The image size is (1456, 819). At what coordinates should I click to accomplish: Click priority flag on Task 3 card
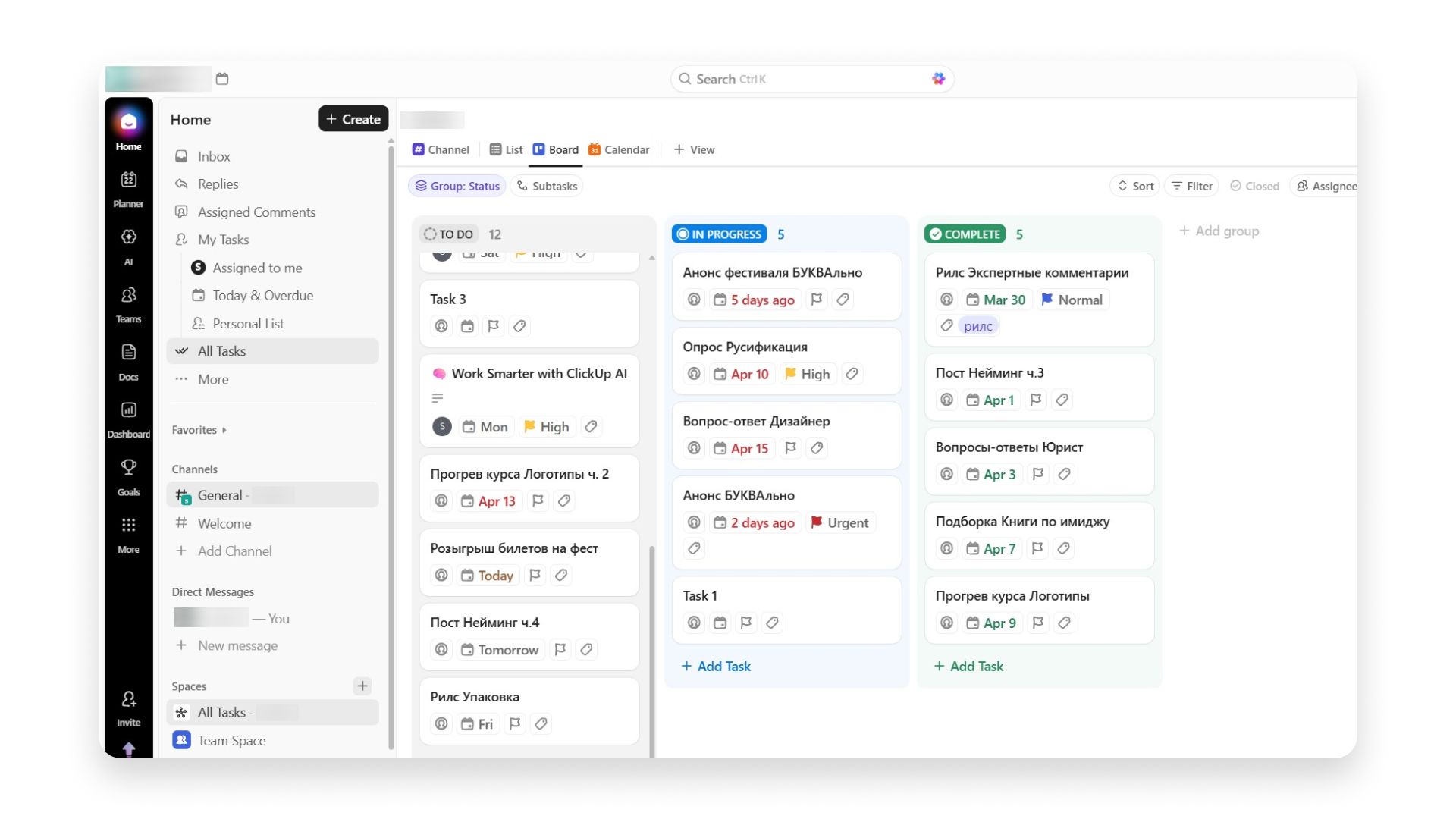(x=493, y=326)
